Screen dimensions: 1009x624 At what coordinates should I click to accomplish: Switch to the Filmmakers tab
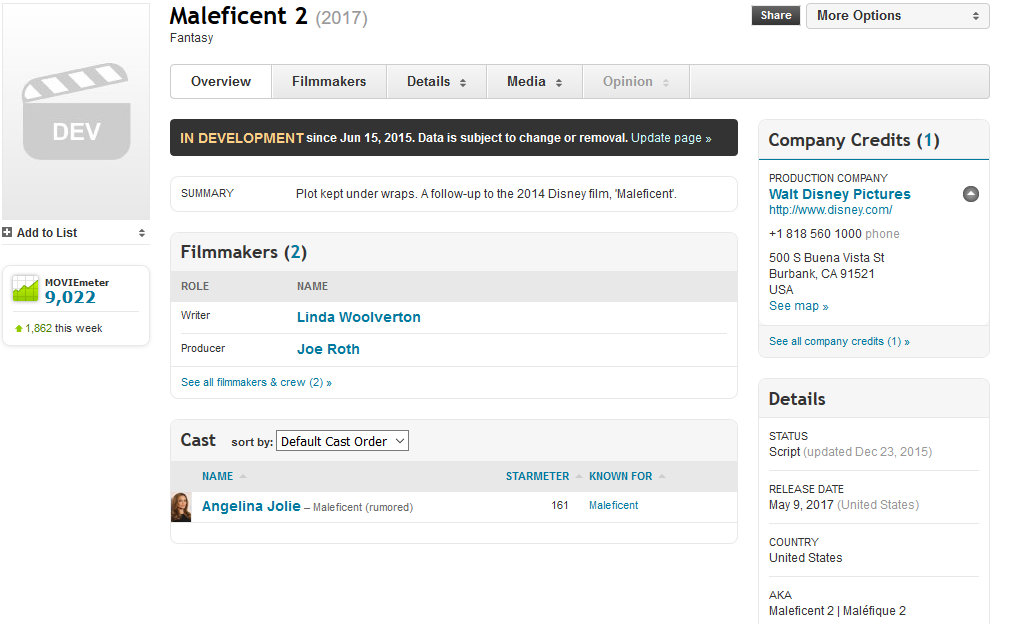coord(329,82)
